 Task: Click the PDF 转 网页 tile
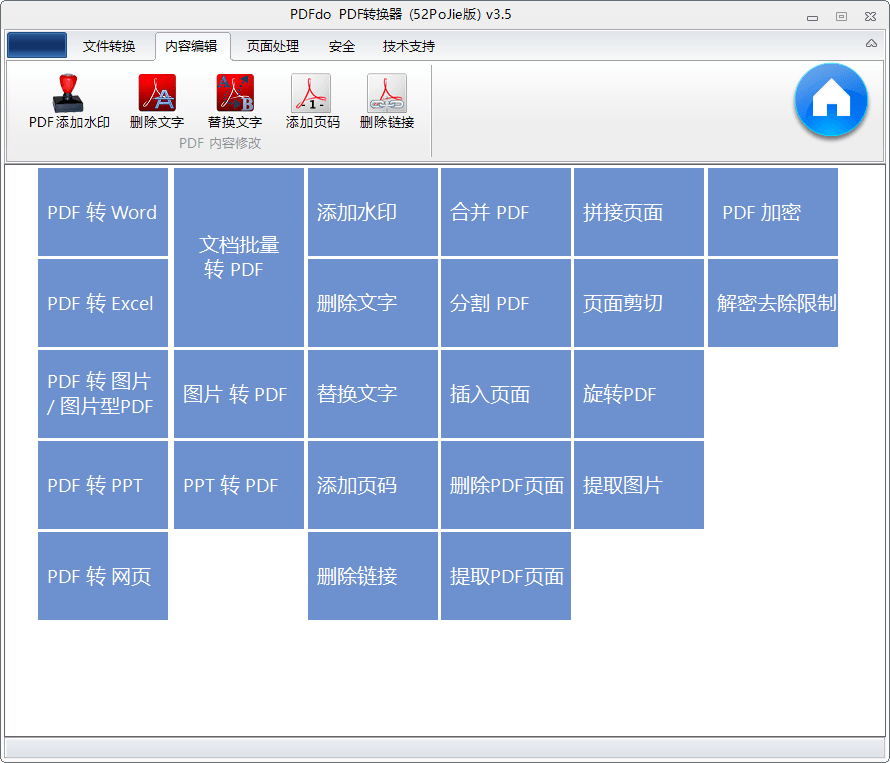[x=103, y=576]
